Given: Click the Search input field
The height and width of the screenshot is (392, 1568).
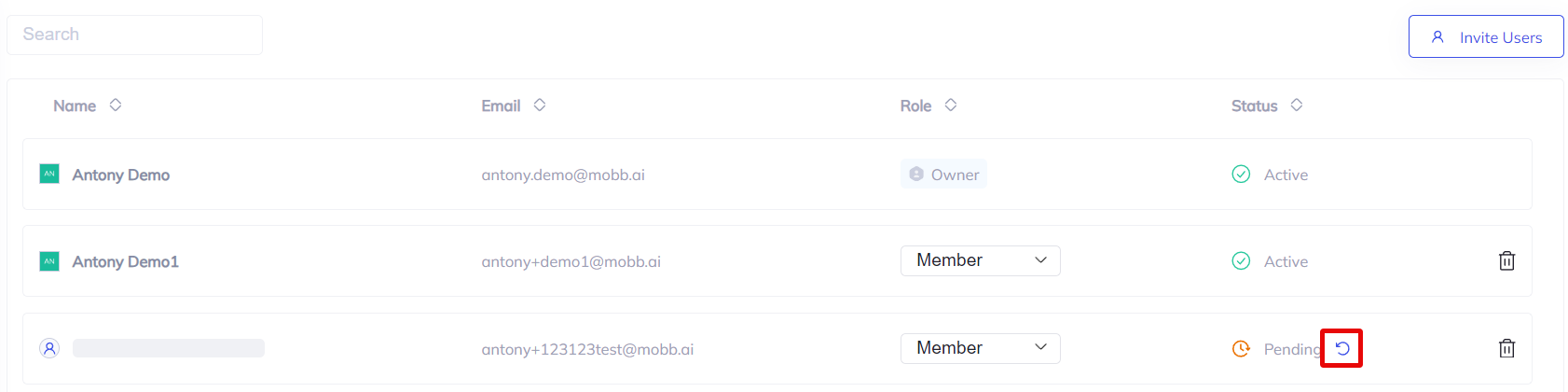Looking at the screenshot, I should 134,35.
